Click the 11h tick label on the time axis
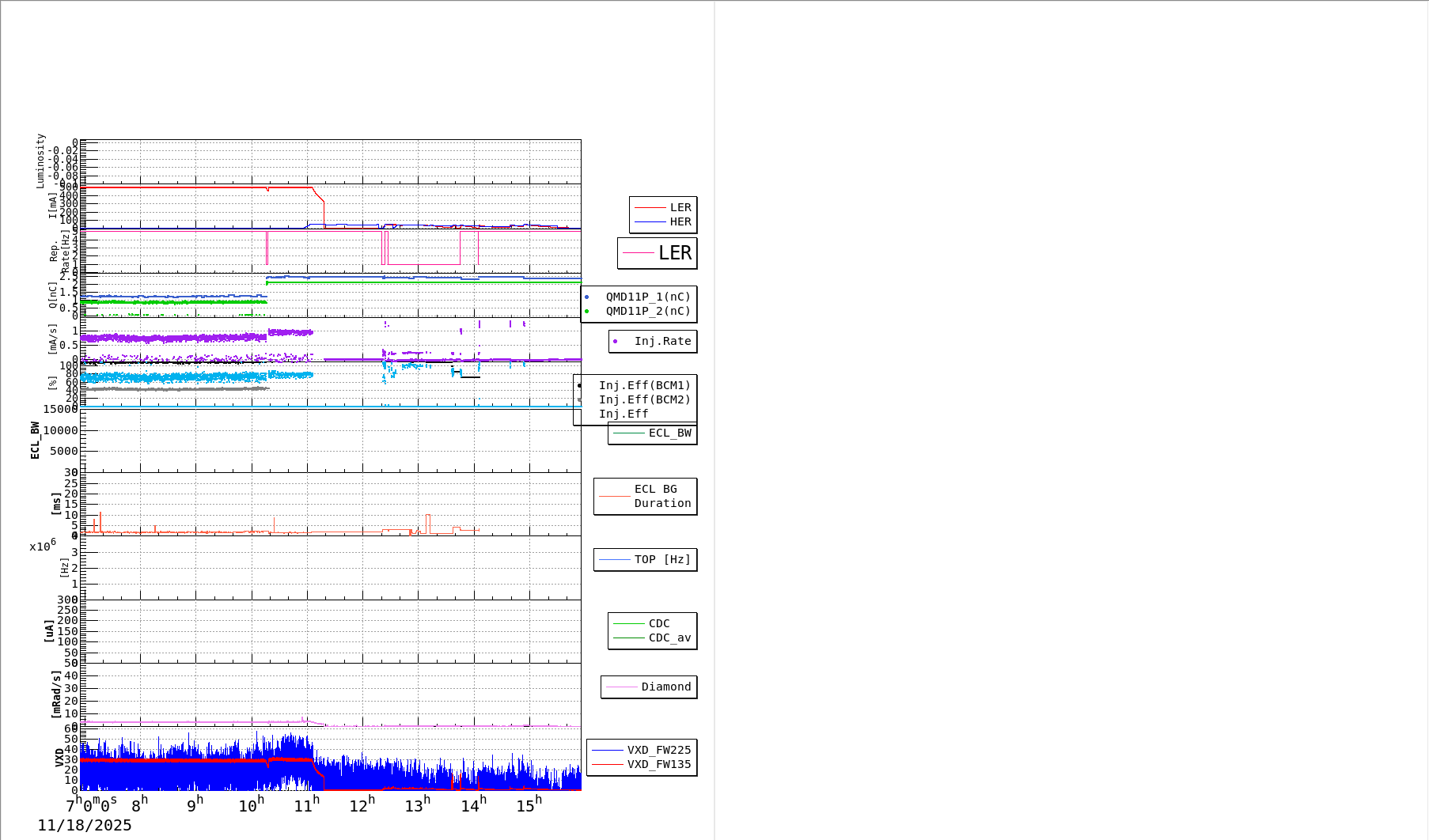The width and height of the screenshot is (1429, 840). 306,805
